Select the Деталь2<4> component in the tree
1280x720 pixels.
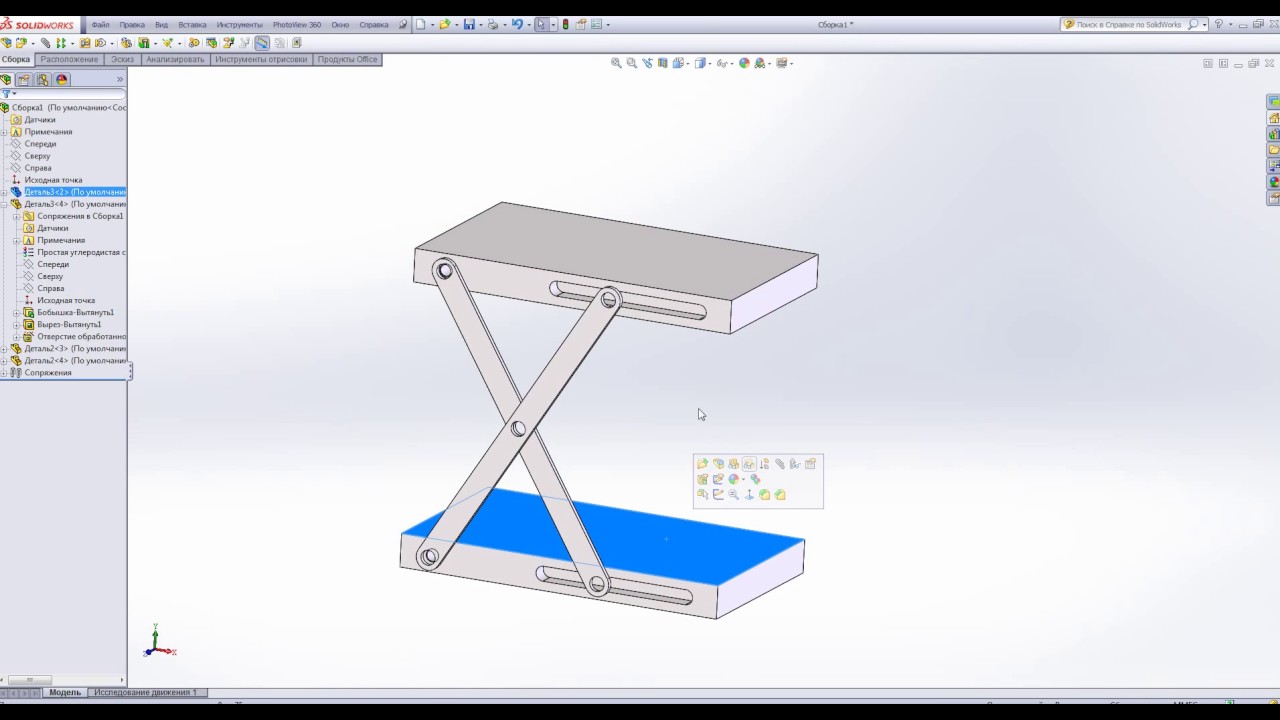pyautogui.click(x=75, y=361)
